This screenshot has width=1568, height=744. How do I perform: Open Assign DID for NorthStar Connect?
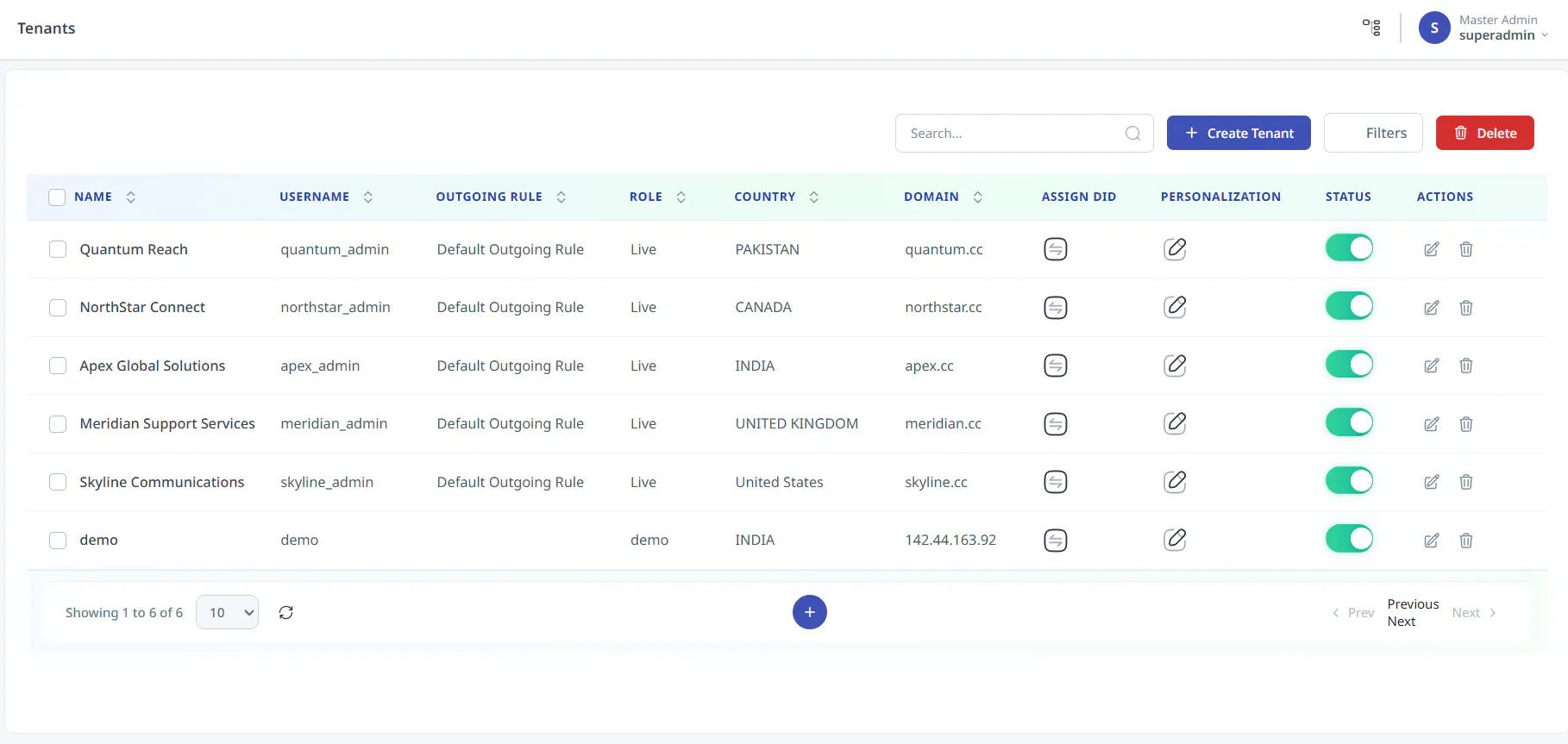pyautogui.click(x=1056, y=308)
